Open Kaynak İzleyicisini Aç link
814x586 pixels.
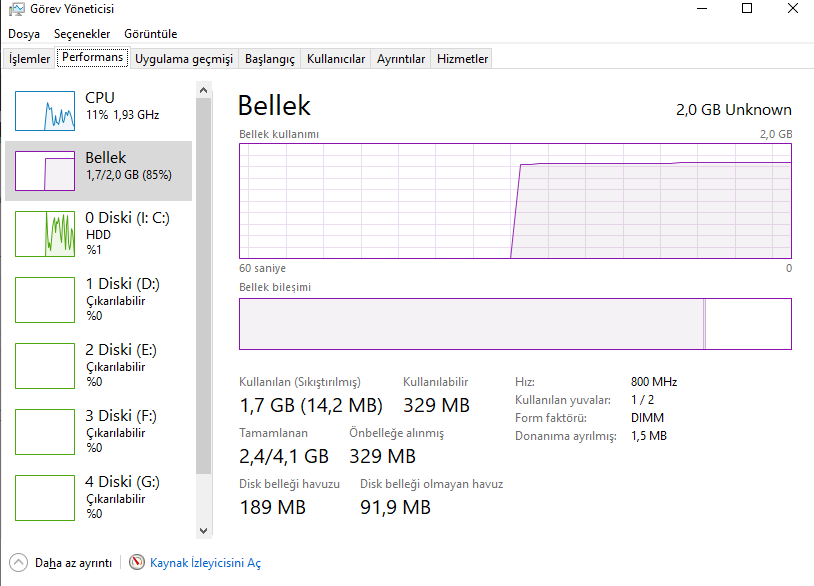(205, 563)
